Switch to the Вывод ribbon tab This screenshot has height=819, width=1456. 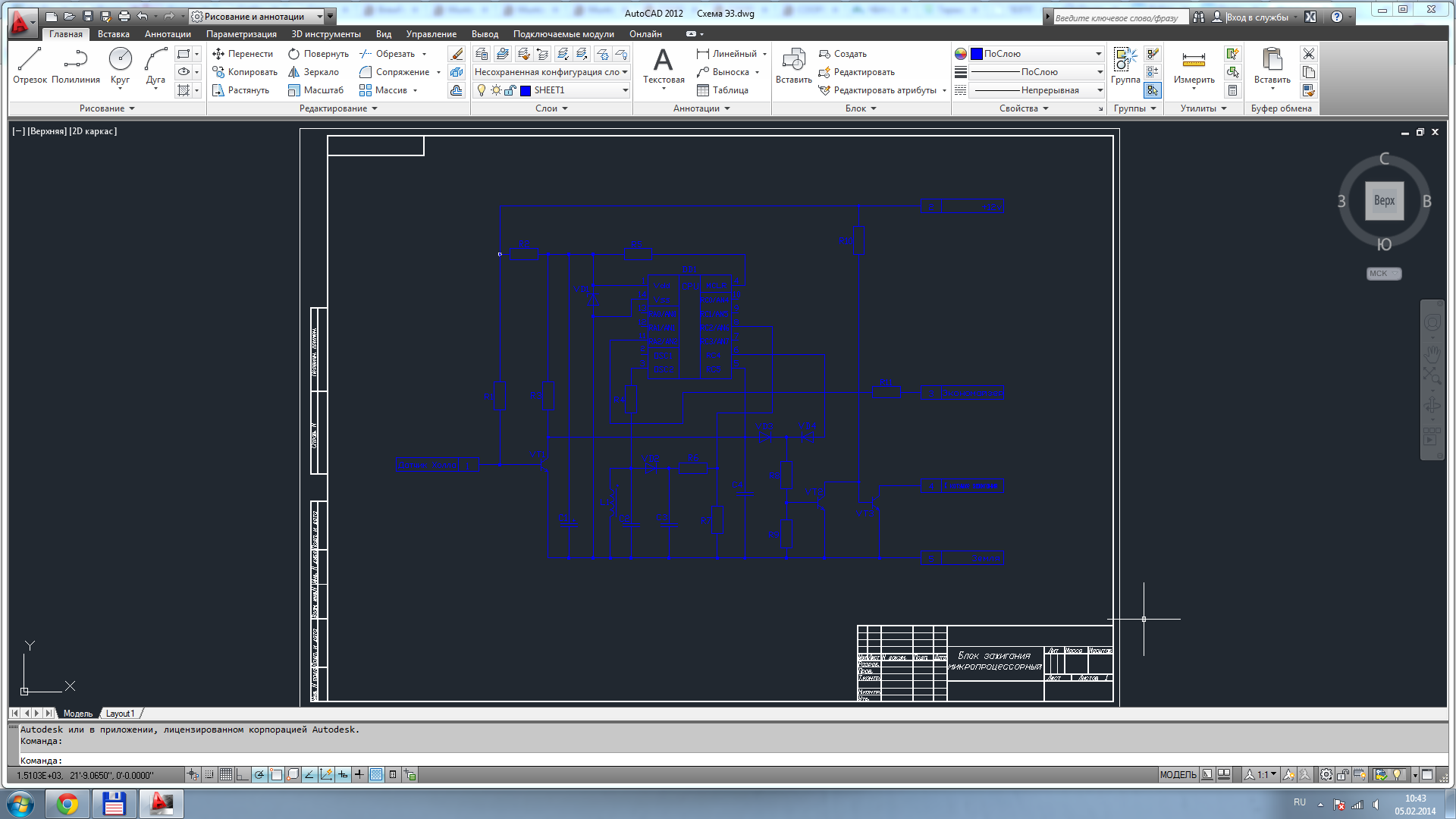tap(485, 34)
